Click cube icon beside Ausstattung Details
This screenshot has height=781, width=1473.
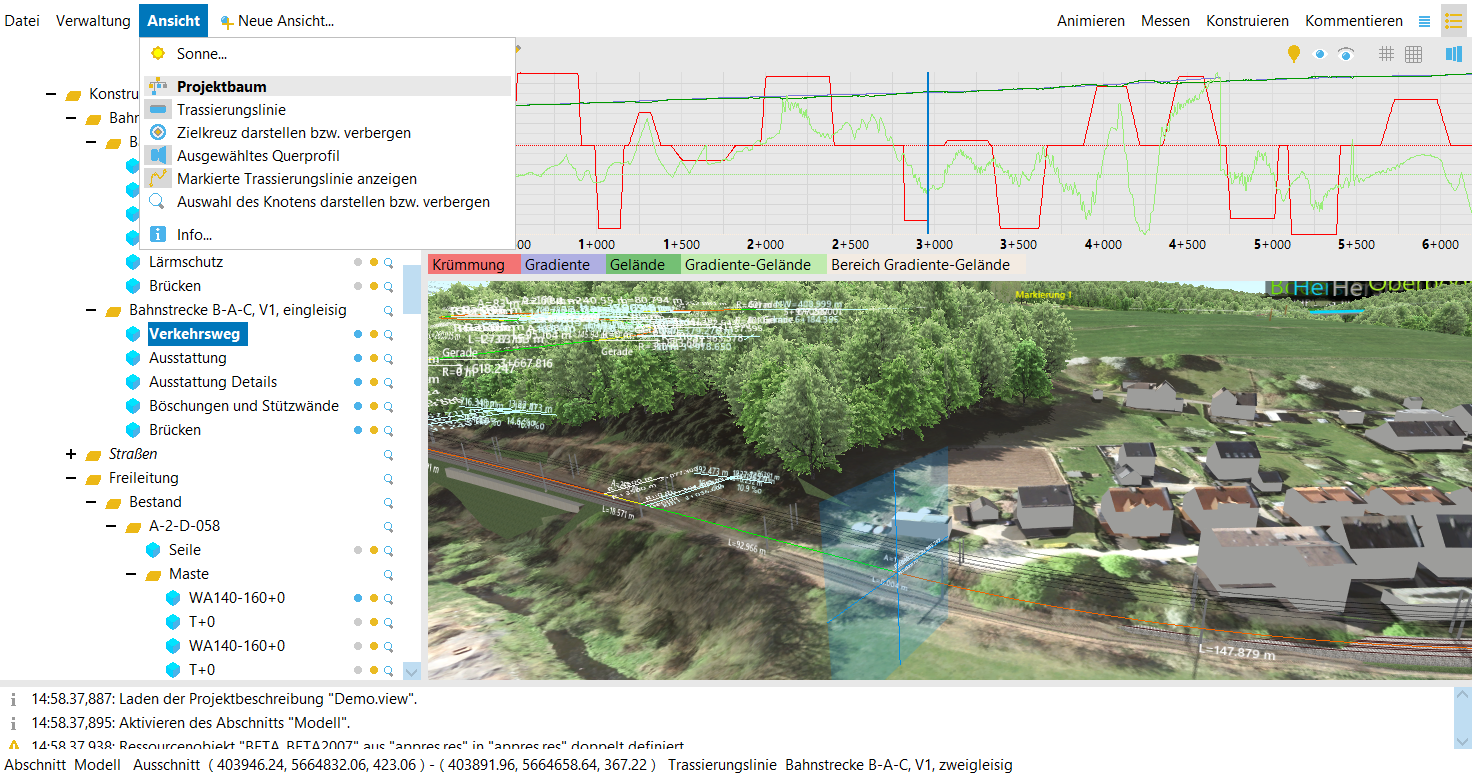pos(132,382)
